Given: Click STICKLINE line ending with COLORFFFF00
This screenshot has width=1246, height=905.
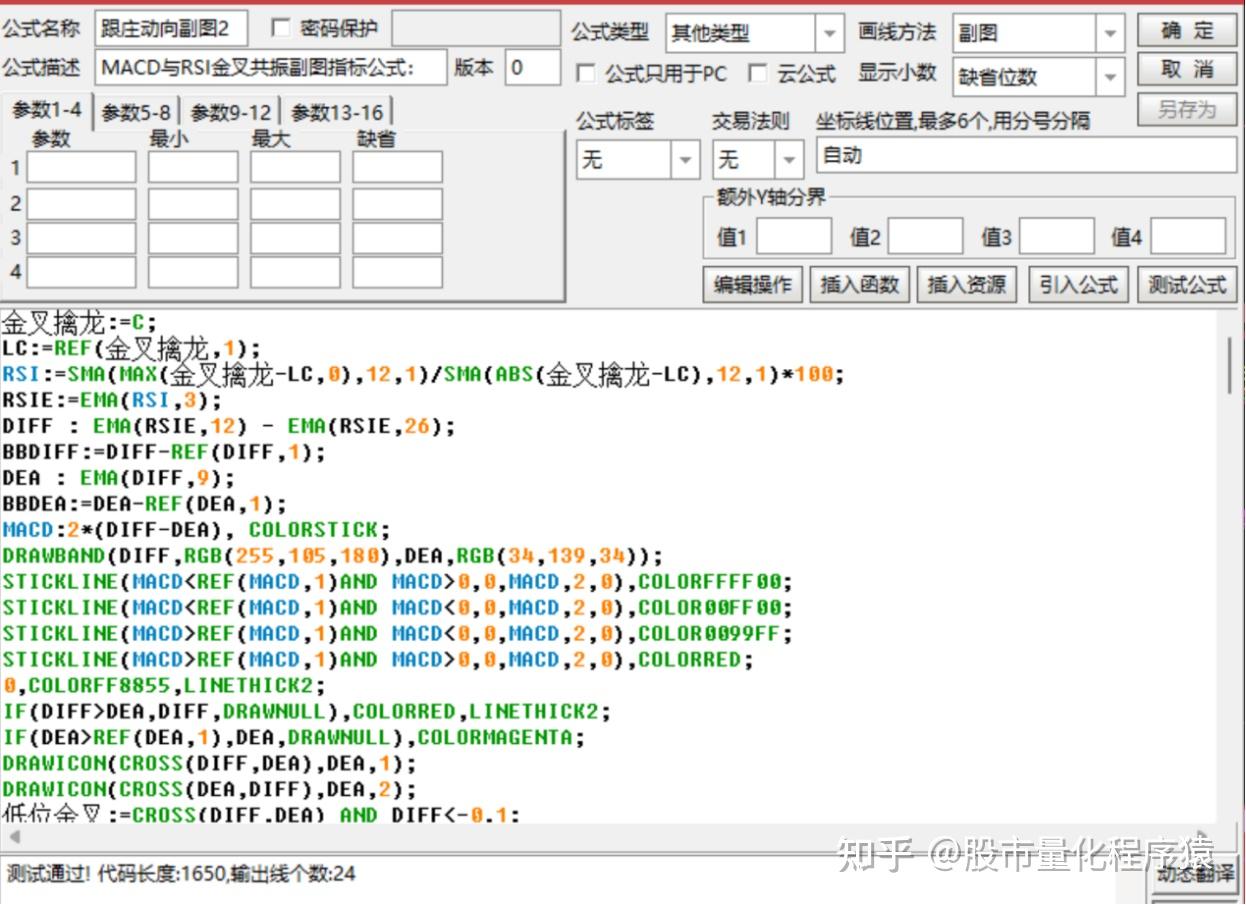Looking at the screenshot, I should (397, 582).
